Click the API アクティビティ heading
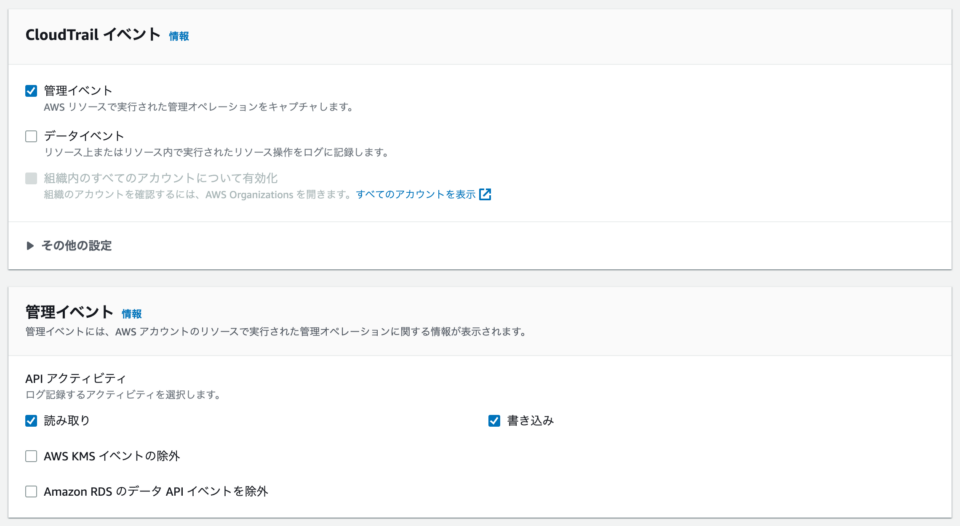 [75, 378]
